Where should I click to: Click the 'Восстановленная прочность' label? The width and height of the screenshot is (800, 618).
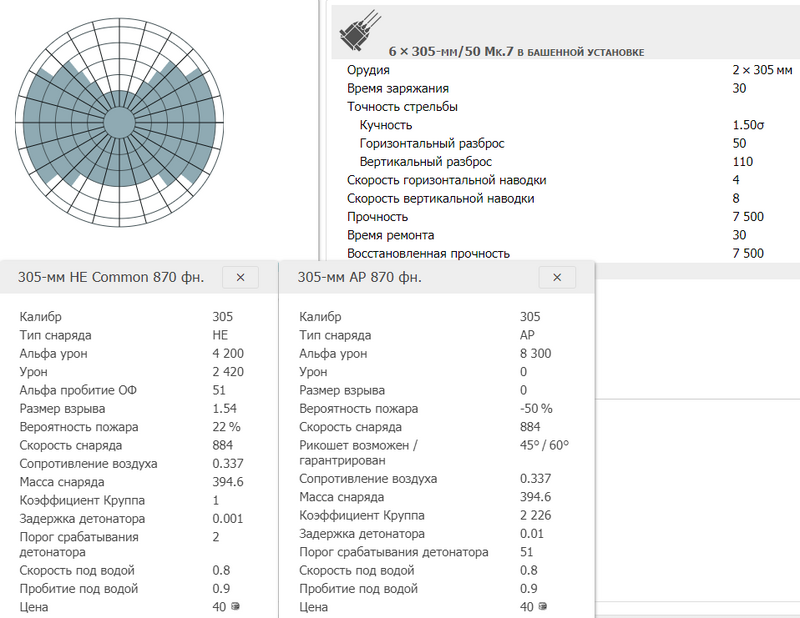coord(428,254)
